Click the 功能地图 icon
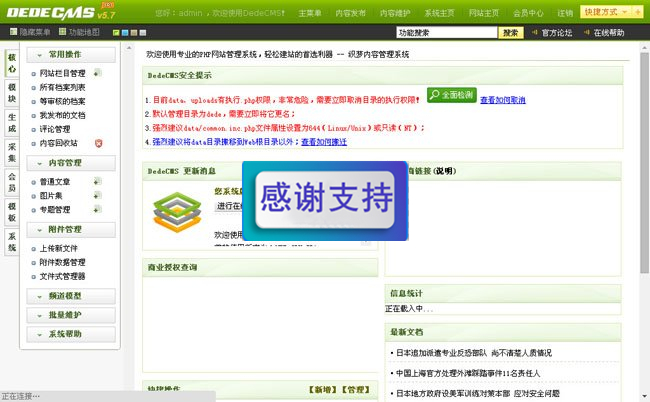Image resolution: width=650 pixels, height=402 pixels. (x=63, y=32)
